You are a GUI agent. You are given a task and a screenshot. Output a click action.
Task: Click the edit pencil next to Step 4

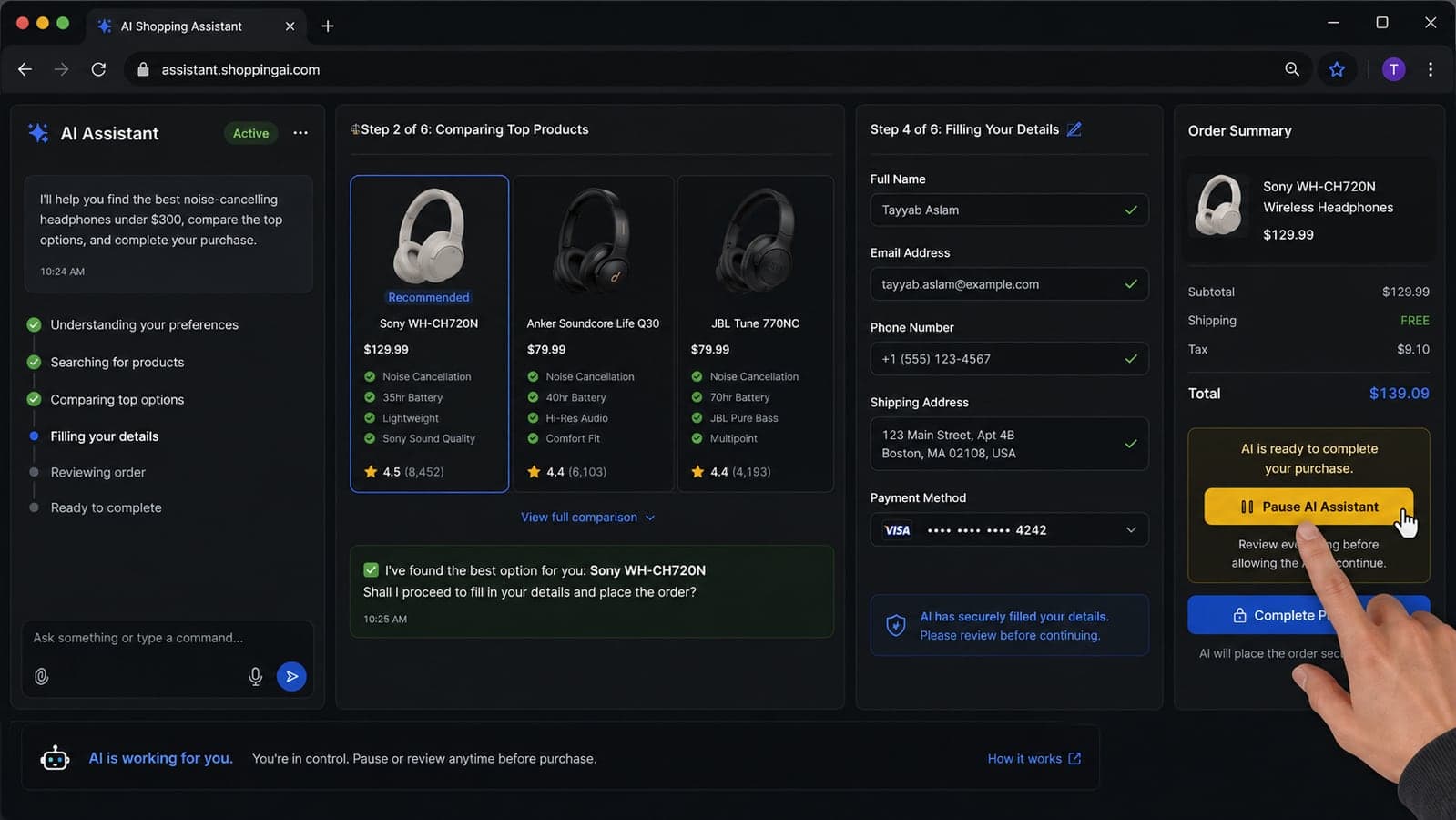1074,129
